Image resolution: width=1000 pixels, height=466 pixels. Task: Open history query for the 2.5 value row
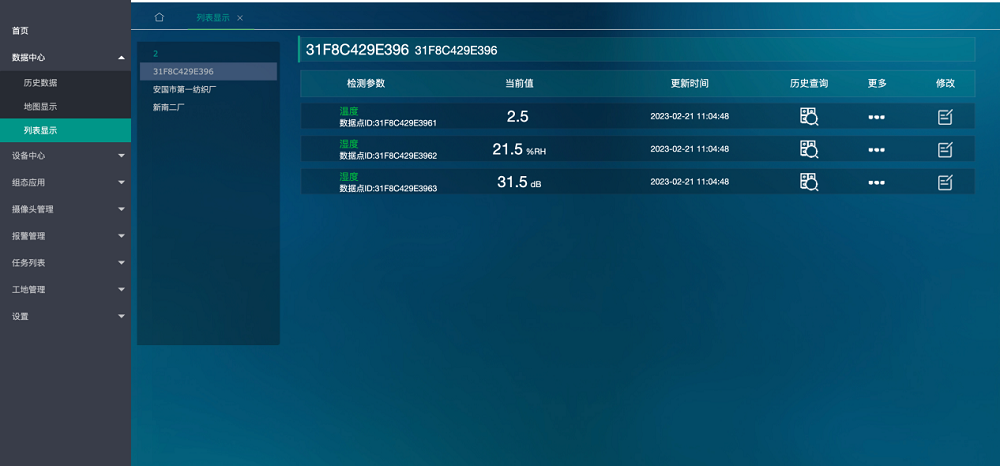coord(808,116)
